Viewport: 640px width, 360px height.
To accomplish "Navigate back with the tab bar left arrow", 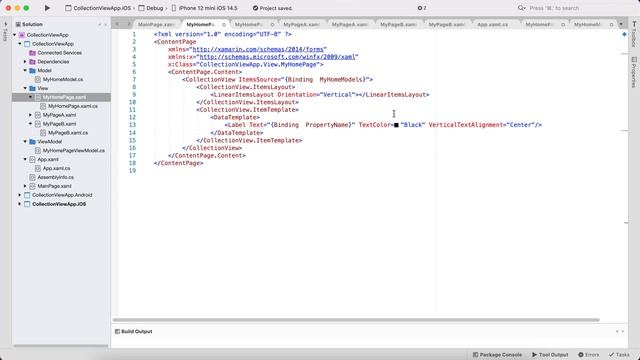I will pos(117,24).
